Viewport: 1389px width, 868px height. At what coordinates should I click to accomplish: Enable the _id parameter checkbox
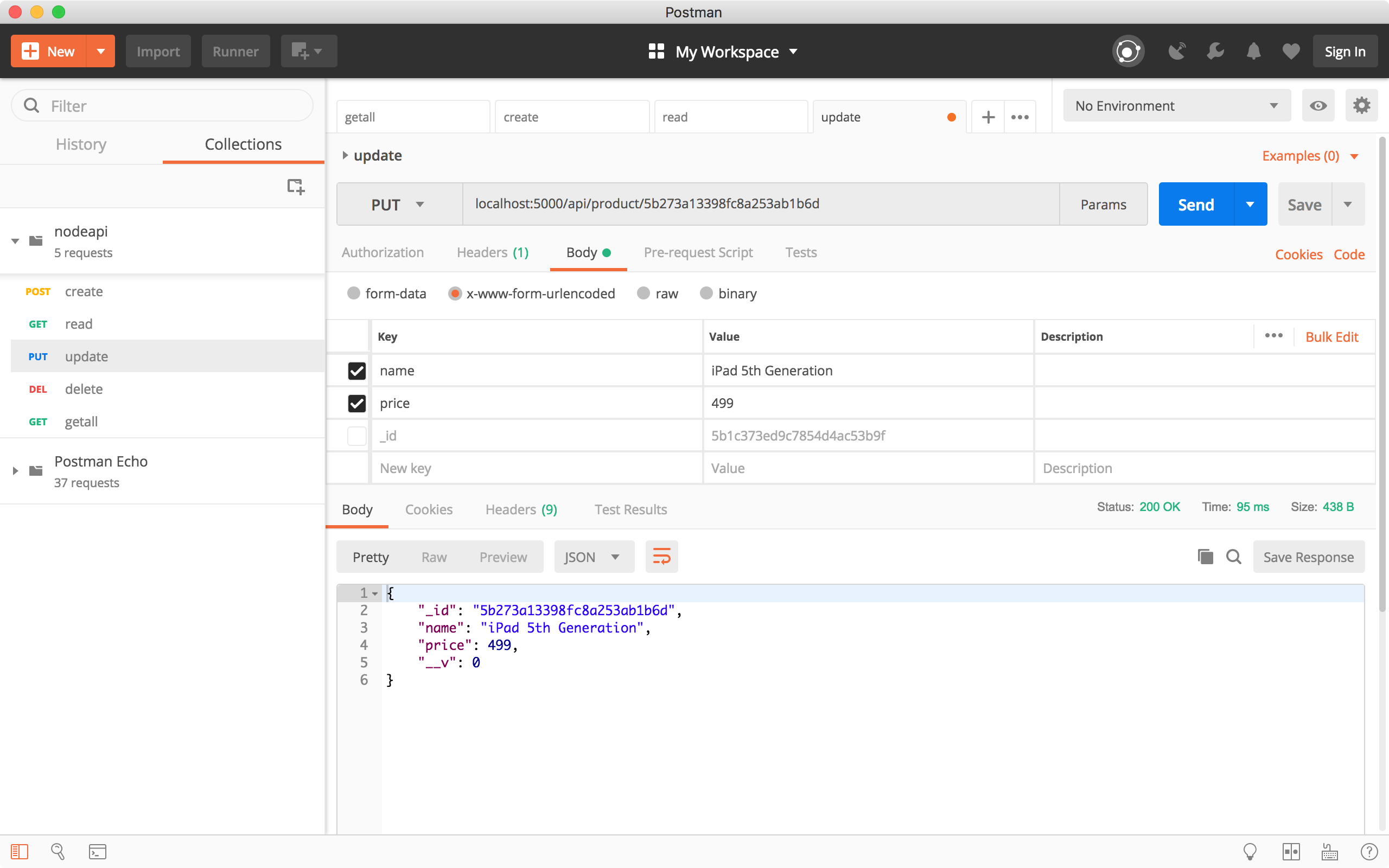point(356,436)
